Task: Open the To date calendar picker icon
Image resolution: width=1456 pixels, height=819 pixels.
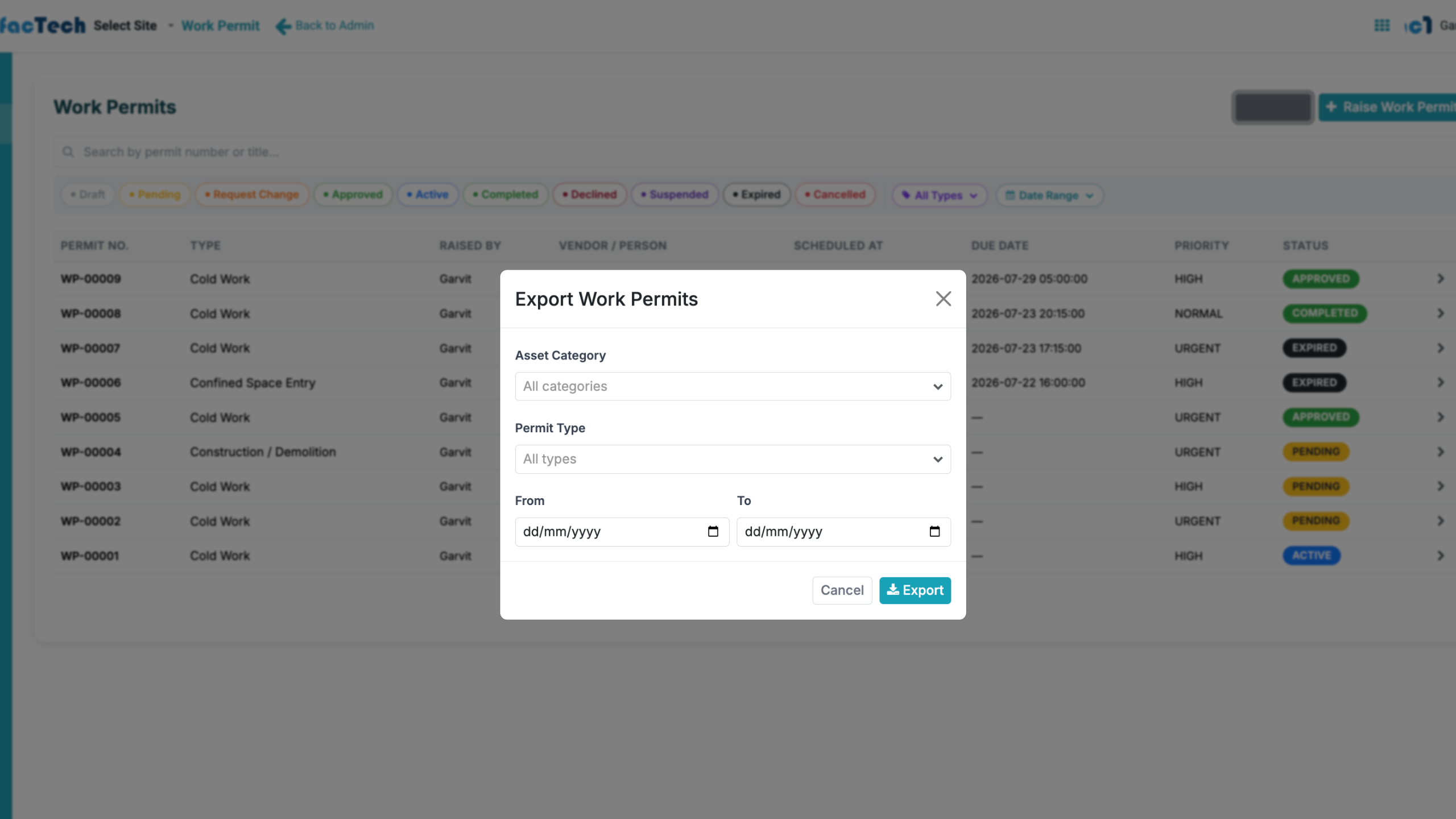Action: coord(934,531)
